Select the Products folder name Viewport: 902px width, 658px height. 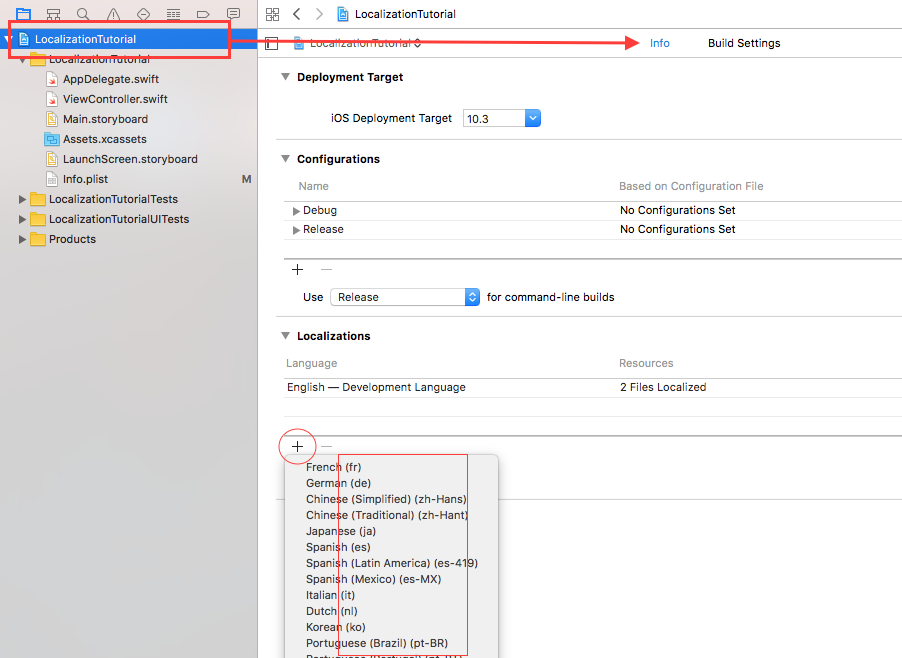coord(72,239)
